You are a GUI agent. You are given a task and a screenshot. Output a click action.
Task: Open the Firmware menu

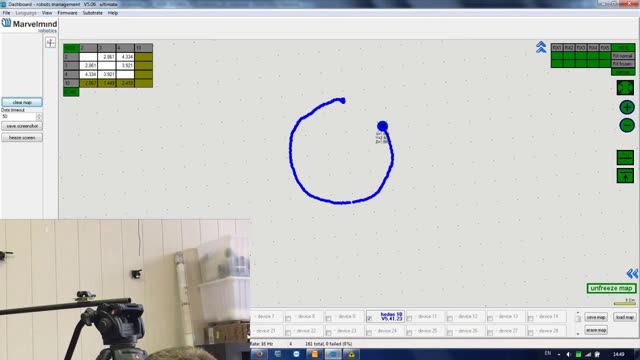pyautogui.click(x=67, y=13)
